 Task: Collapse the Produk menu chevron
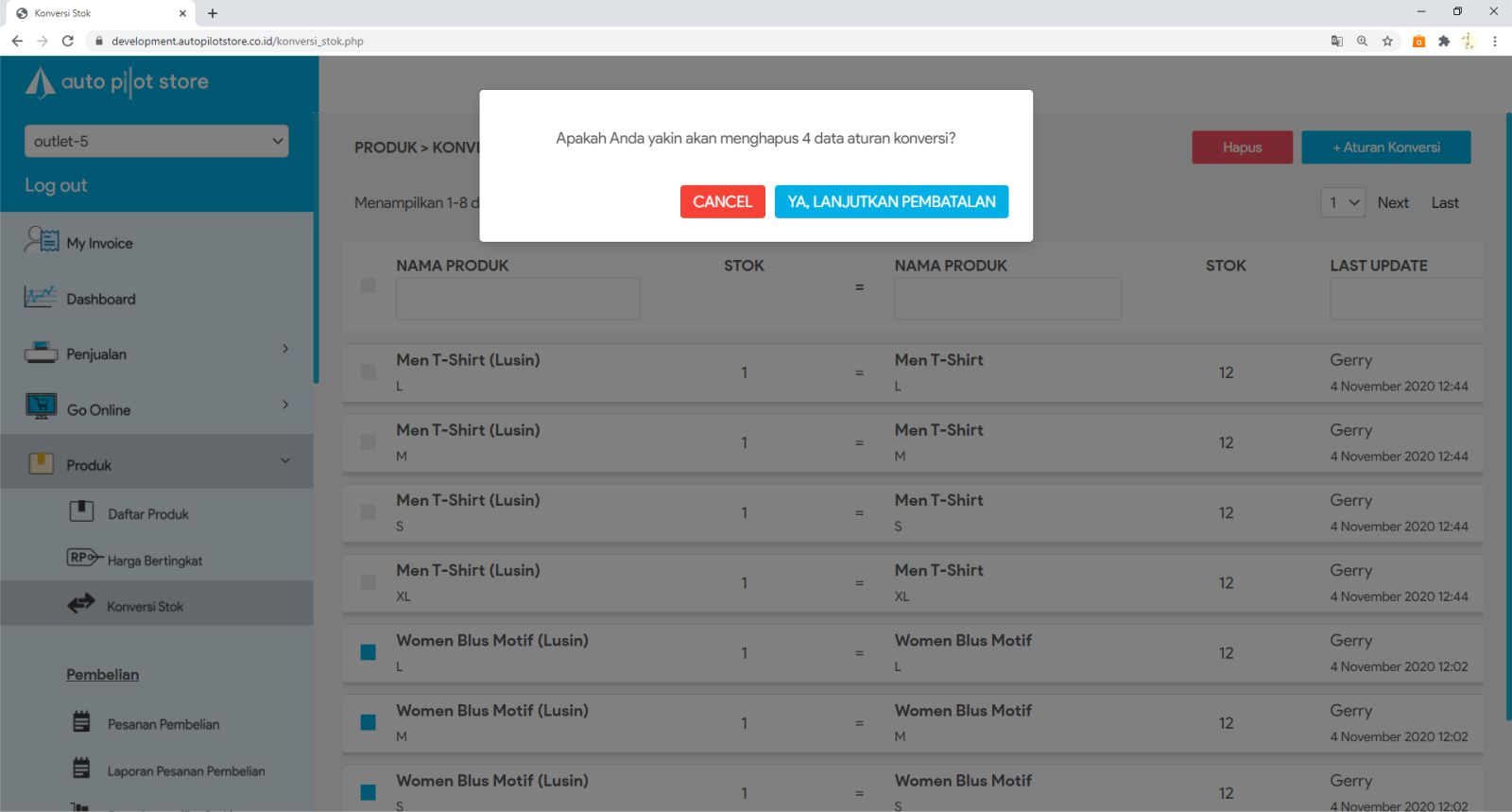[x=285, y=461]
